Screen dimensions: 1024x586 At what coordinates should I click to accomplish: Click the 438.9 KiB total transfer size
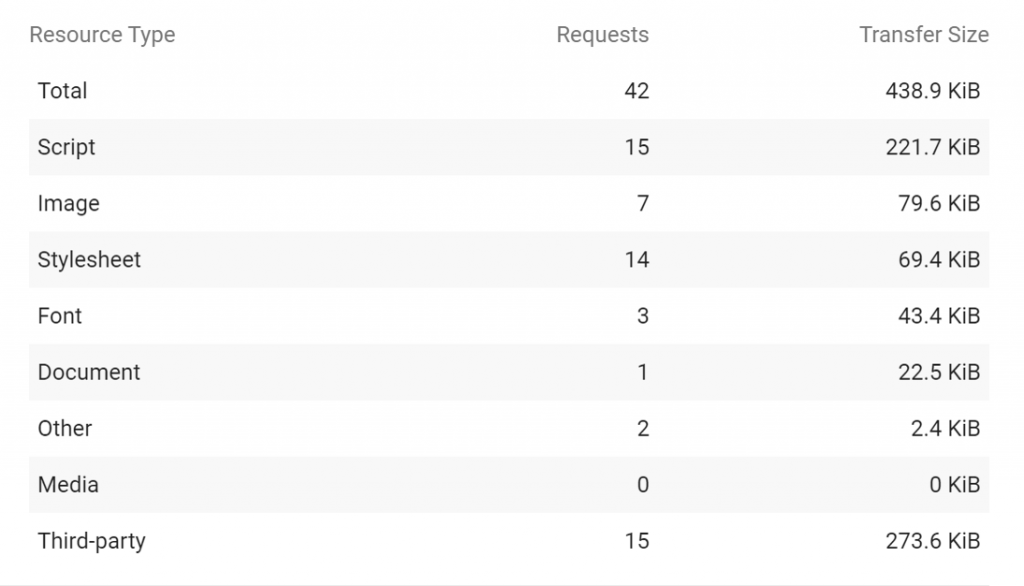pos(933,91)
